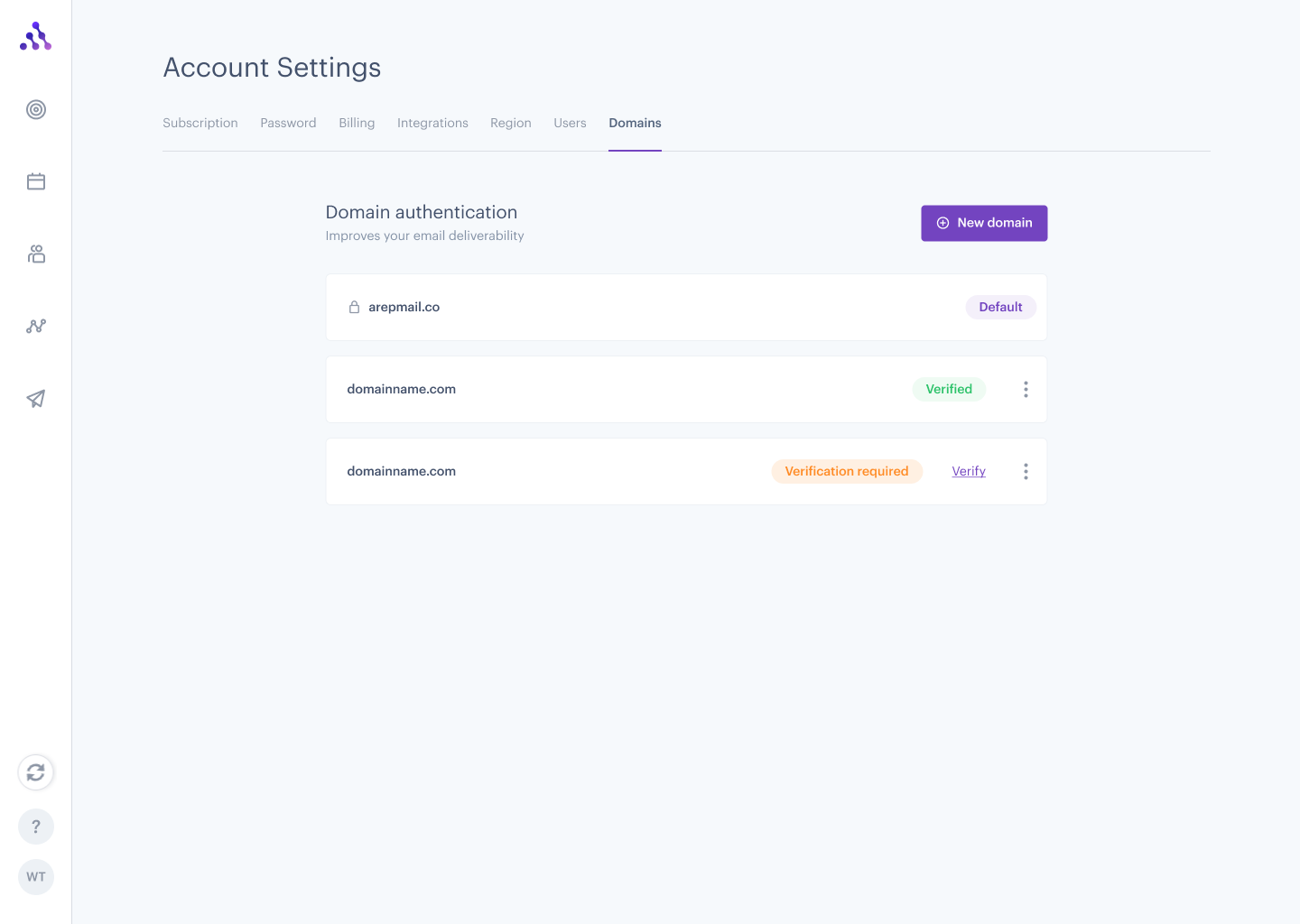This screenshot has width=1300, height=924.
Task: Select the Users tab
Action: pyautogui.click(x=570, y=123)
